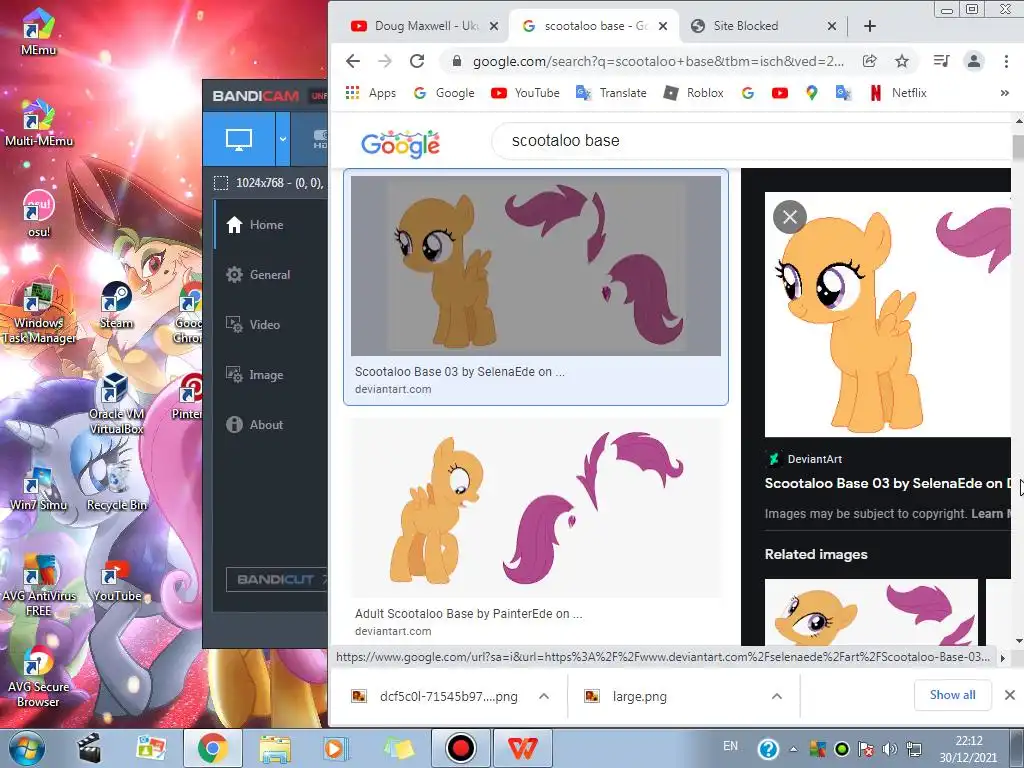The width and height of the screenshot is (1024, 768).
Task: Open the media control icon in Chrome toolbar
Action: coord(941,61)
